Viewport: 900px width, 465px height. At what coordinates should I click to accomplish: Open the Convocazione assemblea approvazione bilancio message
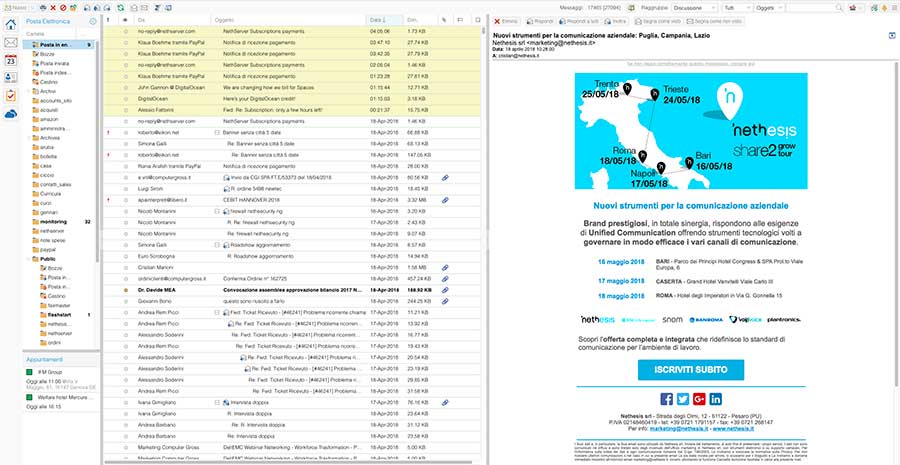coord(293,290)
